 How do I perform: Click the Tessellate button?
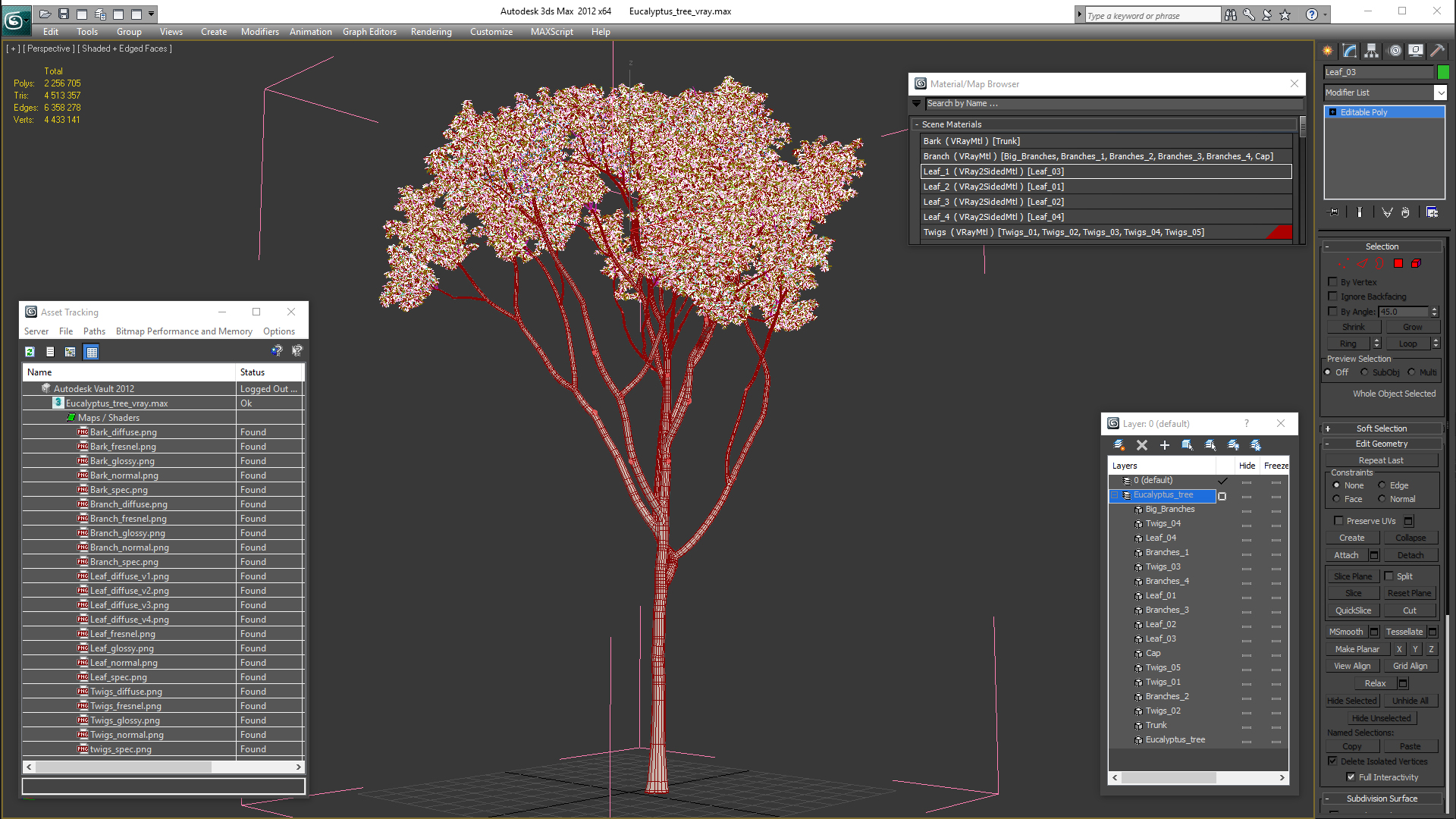click(x=1404, y=632)
